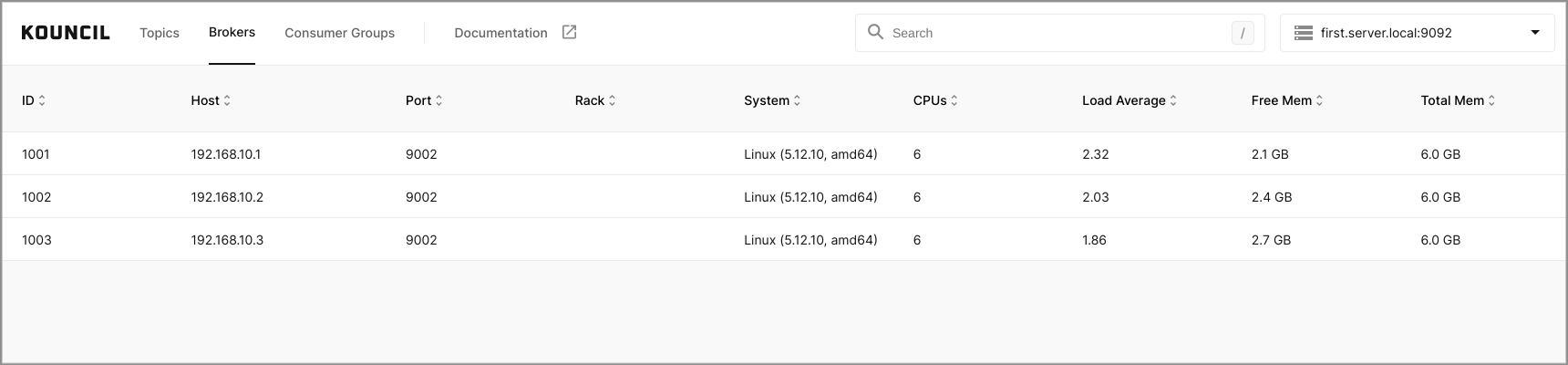This screenshot has width=1568, height=365.
Task: Open the Documentation link
Action: (x=500, y=33)
